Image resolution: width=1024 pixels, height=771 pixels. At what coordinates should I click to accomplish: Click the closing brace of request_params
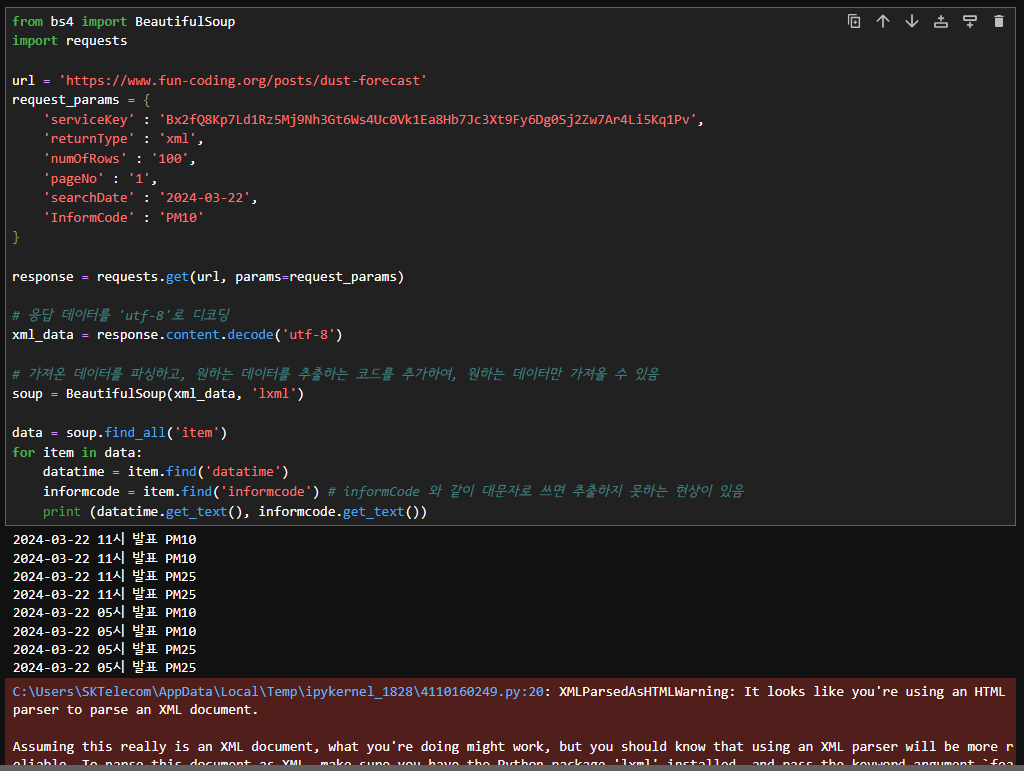coord(16,238)
